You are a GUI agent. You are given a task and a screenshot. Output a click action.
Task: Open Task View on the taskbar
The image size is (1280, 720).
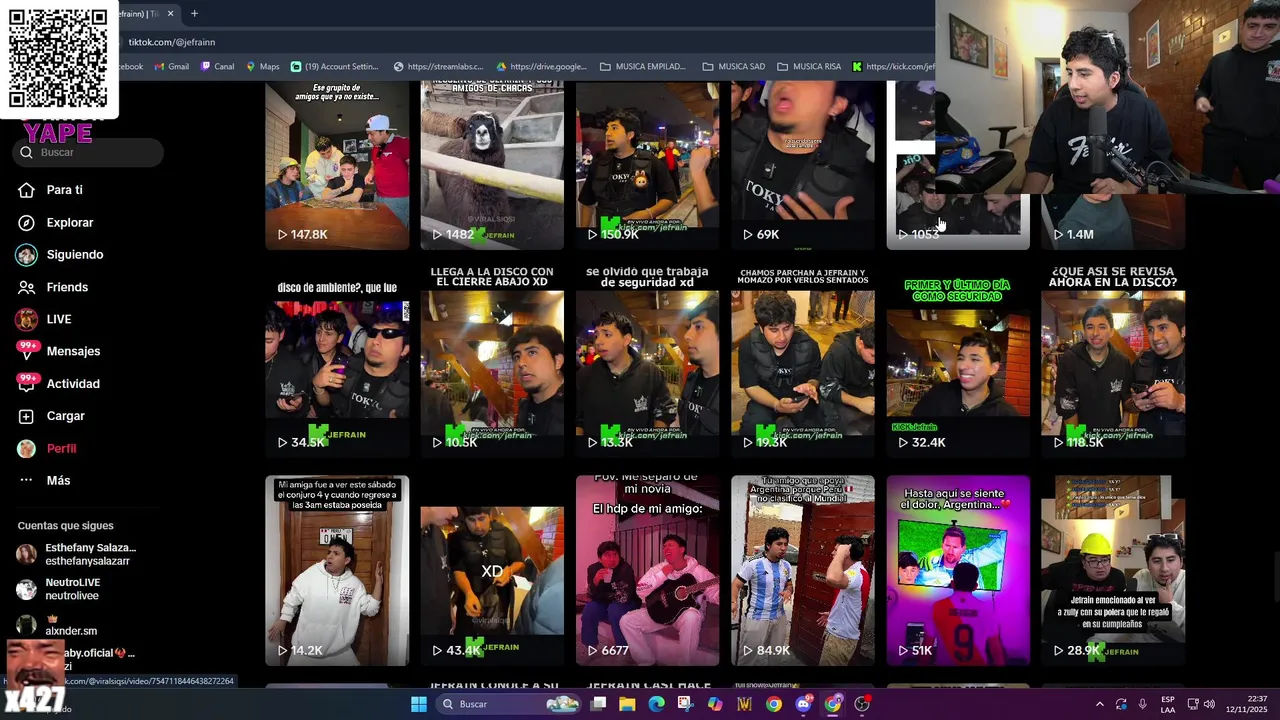(598, 704)
